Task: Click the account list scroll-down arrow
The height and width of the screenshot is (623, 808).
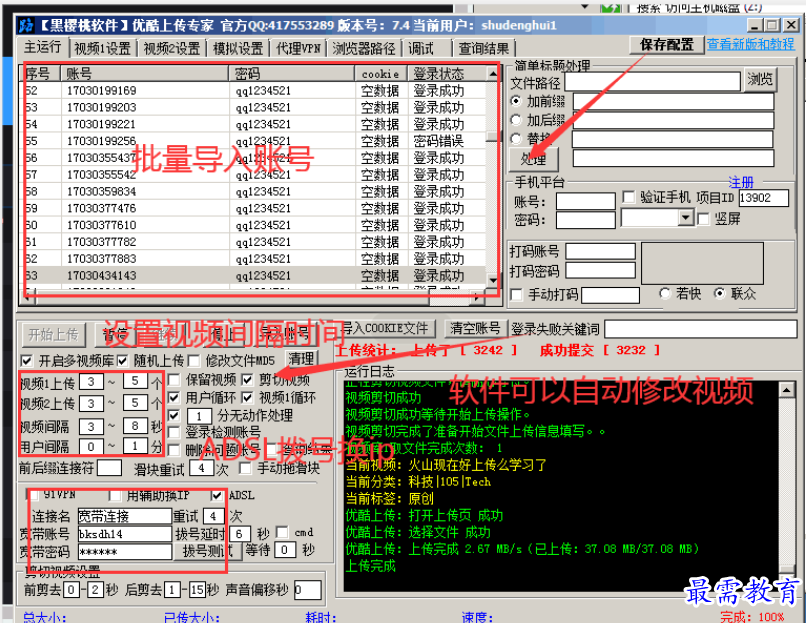Action: pos(493,281)
